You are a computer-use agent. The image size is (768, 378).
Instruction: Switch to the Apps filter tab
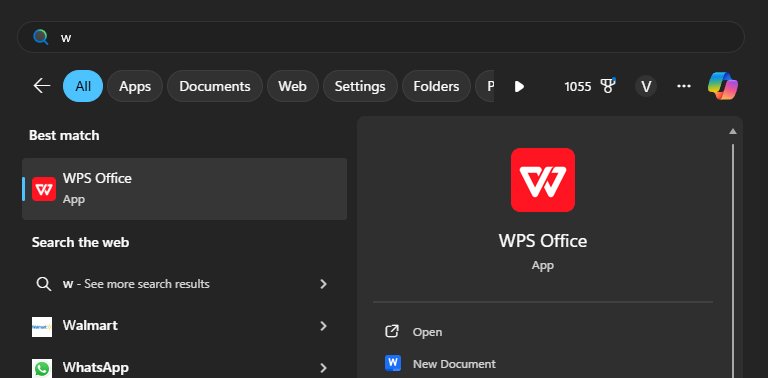[x=135, y=86]
